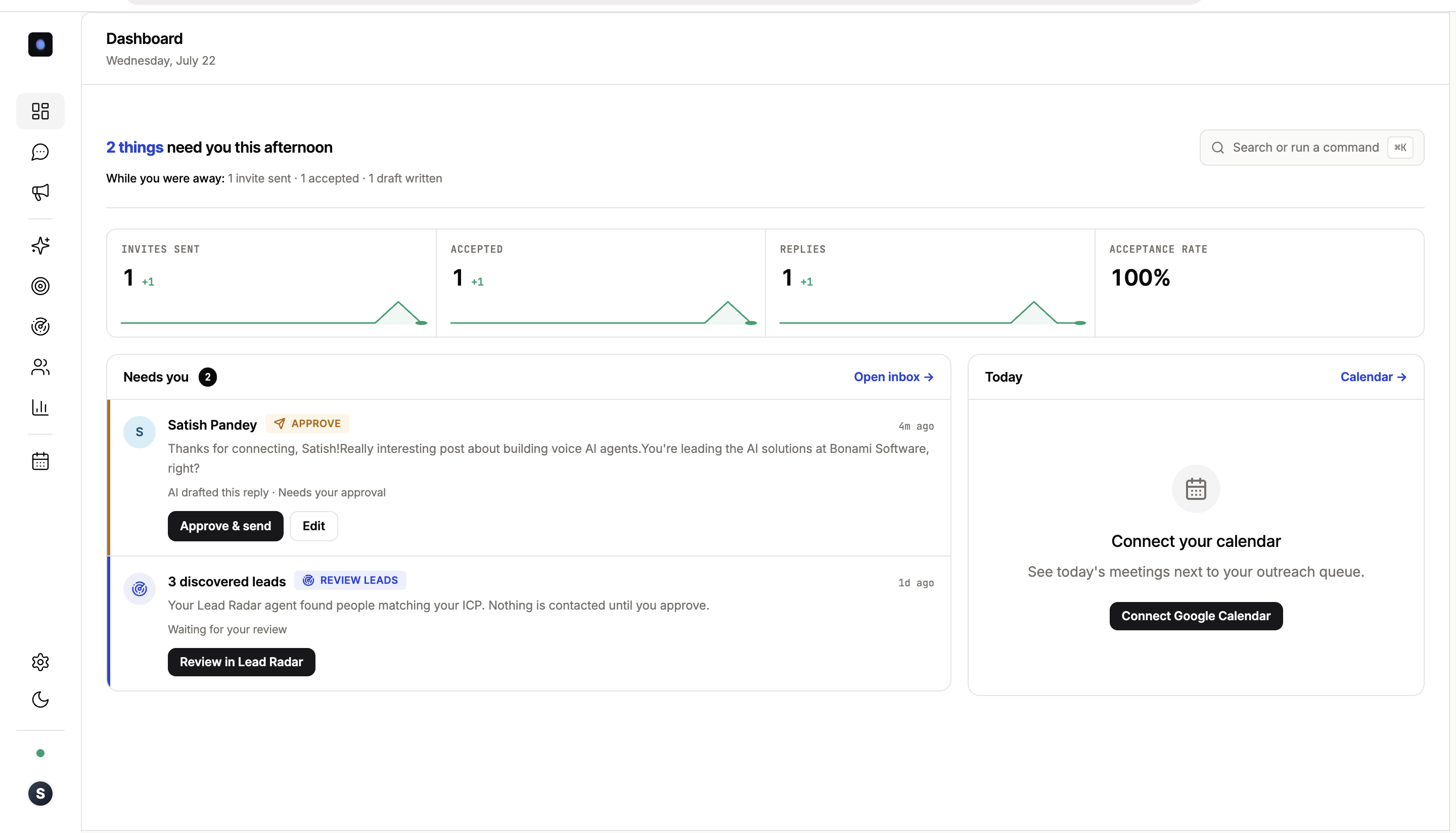Viewport: 1456px width, 833px height.
Task: Click Approve & send button
Action: (x=225, y=526)
